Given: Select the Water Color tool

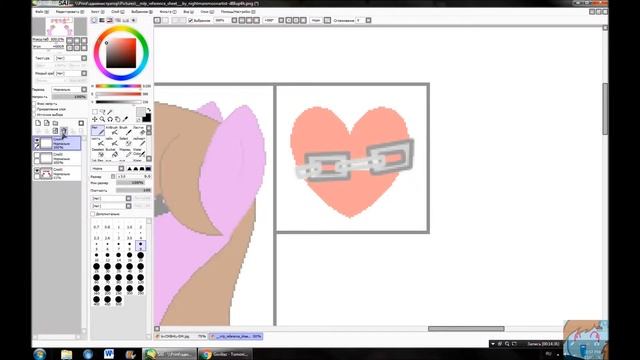Looking at the screenshot, I should pyautogui.click(x=139, y=152).
